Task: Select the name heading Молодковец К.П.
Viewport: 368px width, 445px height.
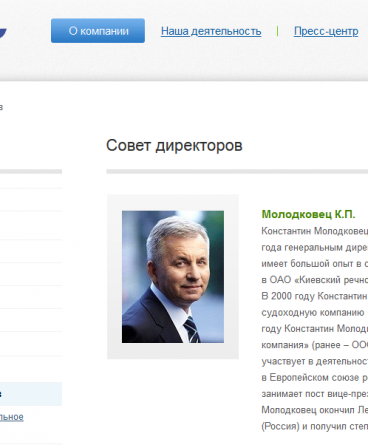Action: tap(308, 214)
